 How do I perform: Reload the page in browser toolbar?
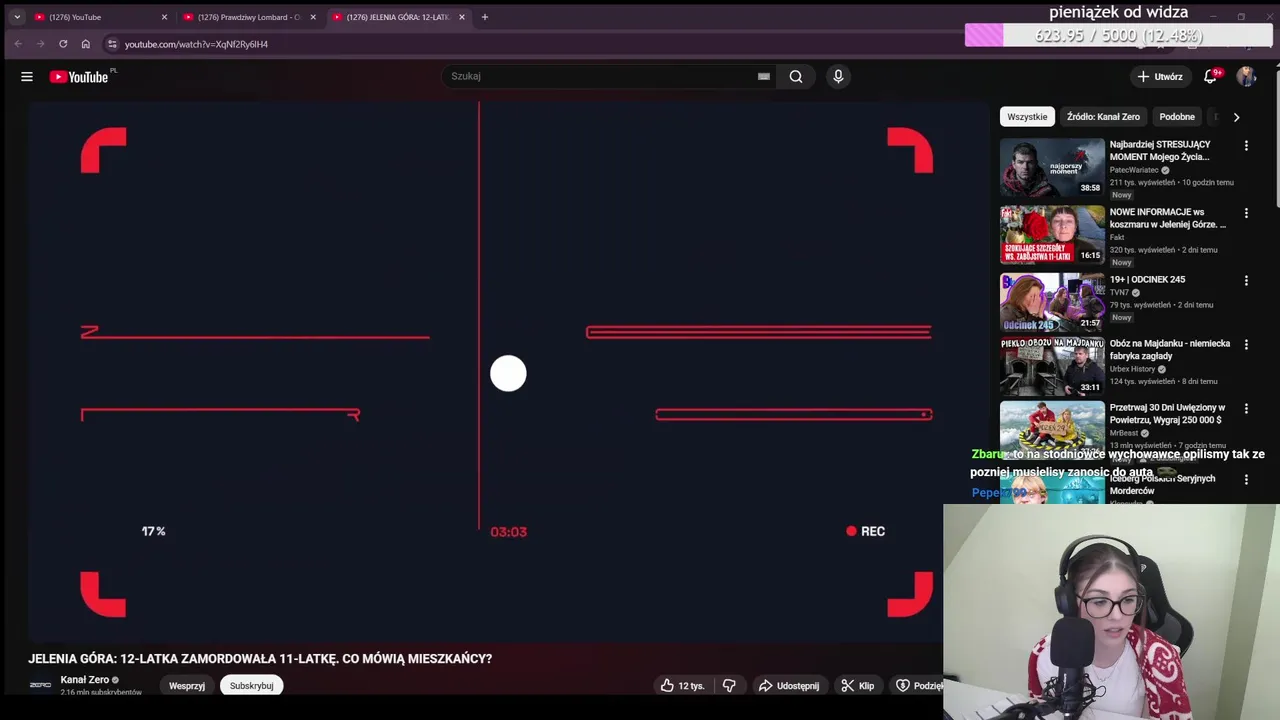(x=63, y=44)
